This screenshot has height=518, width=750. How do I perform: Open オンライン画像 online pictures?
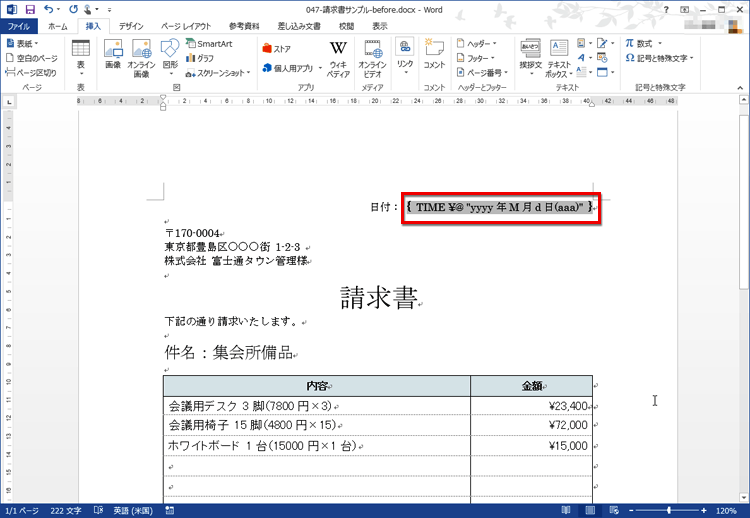pos(142,58)
